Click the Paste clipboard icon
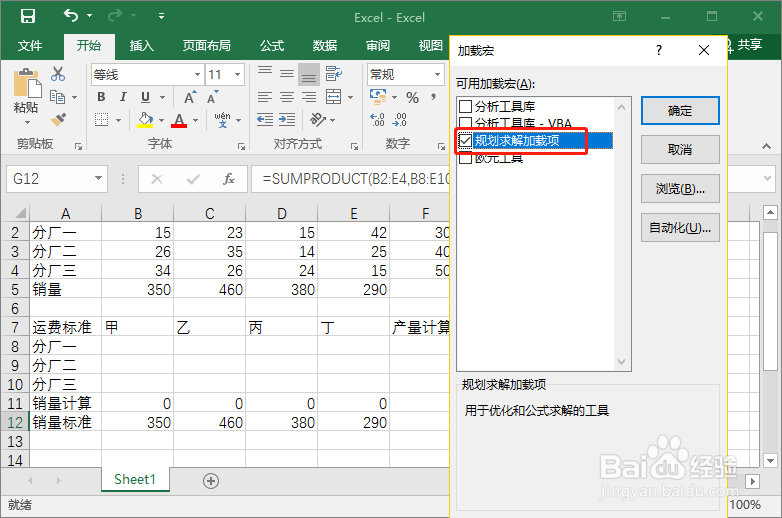Viewport: 782px width, 518px height. [x=27, y=83]
